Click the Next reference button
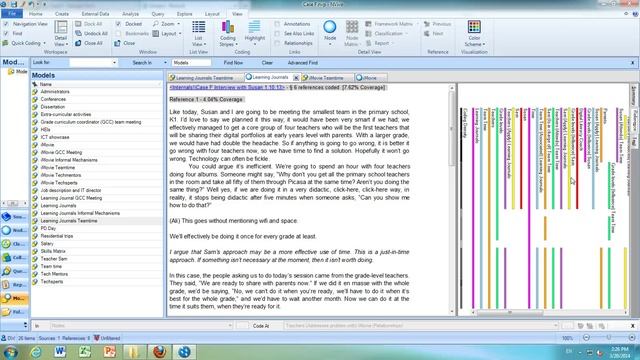640x360 pixels. [433, 33]
